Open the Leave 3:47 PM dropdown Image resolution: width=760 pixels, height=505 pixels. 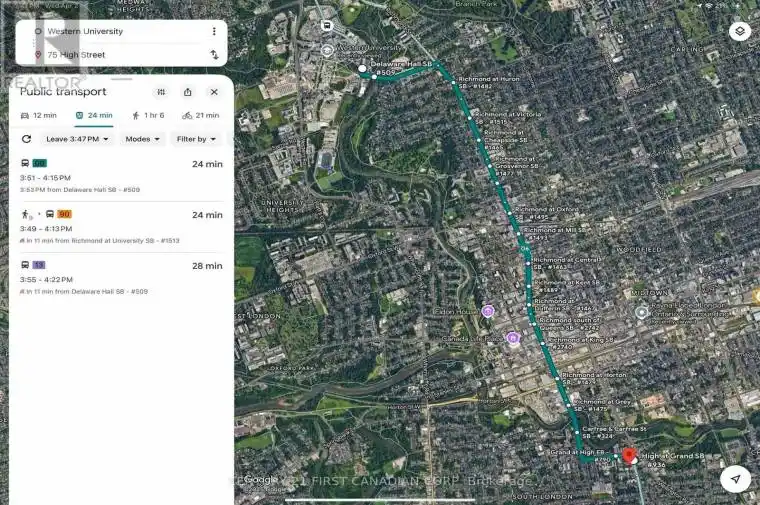[x=77, y=139]
